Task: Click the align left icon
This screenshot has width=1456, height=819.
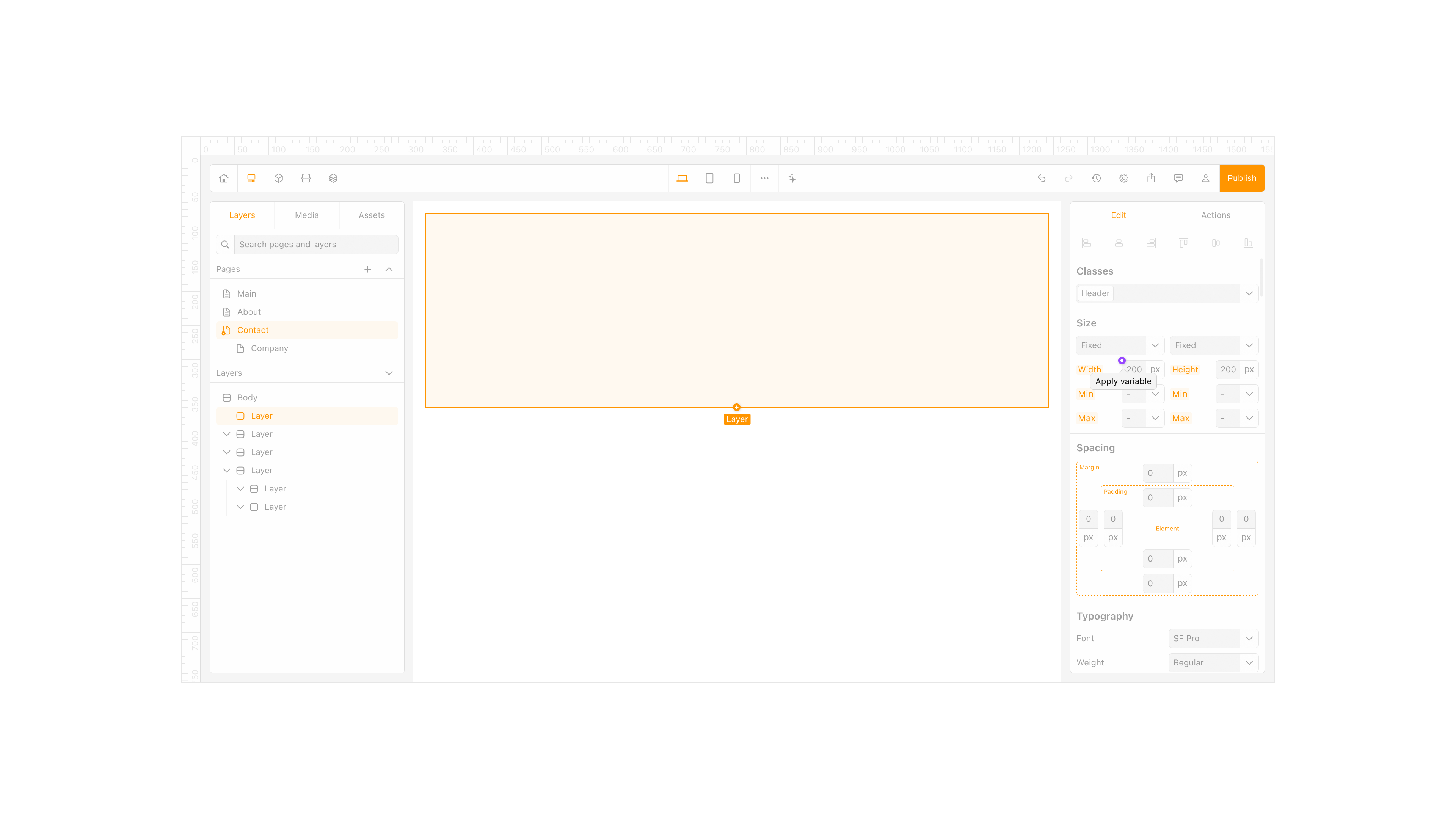Action: [1086, 243]
